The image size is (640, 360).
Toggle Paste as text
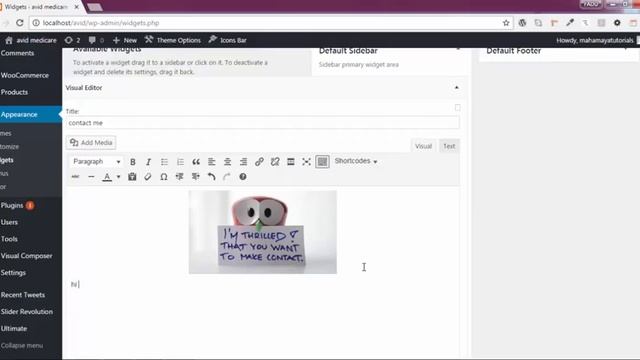click(x=132, y=177)
